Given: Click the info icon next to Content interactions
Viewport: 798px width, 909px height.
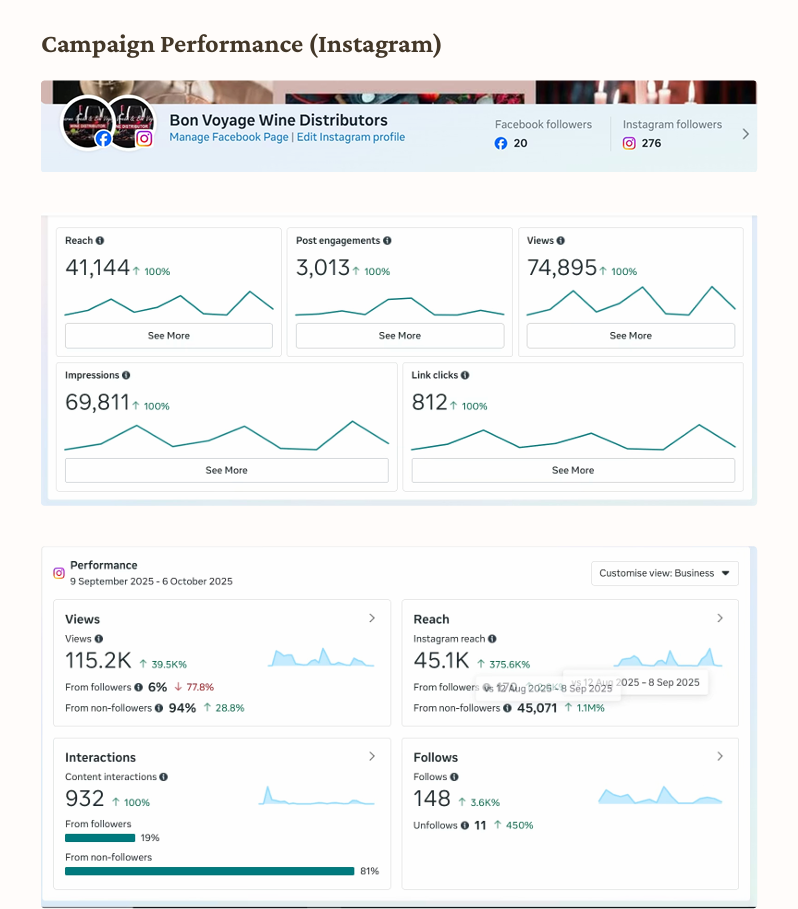Looking at the screenshot, I should (x=163, y=777).
